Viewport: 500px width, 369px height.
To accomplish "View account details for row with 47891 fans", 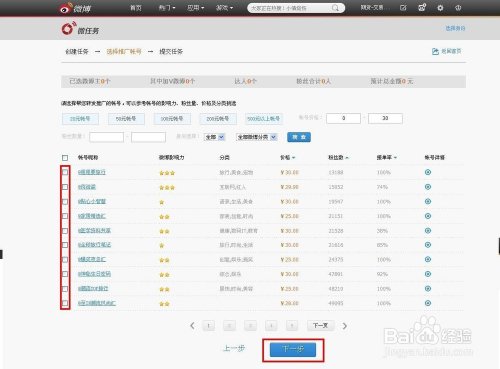I will click(428, 274).
